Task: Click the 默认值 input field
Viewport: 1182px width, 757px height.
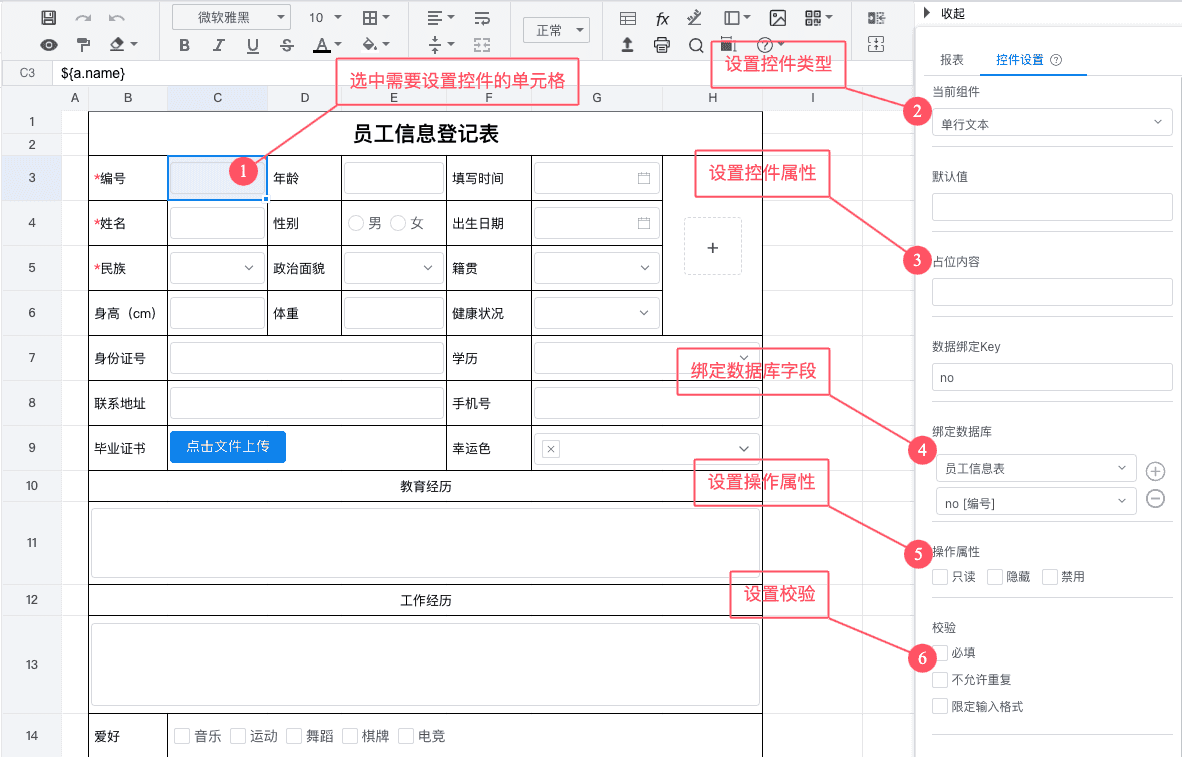Action: pyautogui.click(x=1052, y=207)
